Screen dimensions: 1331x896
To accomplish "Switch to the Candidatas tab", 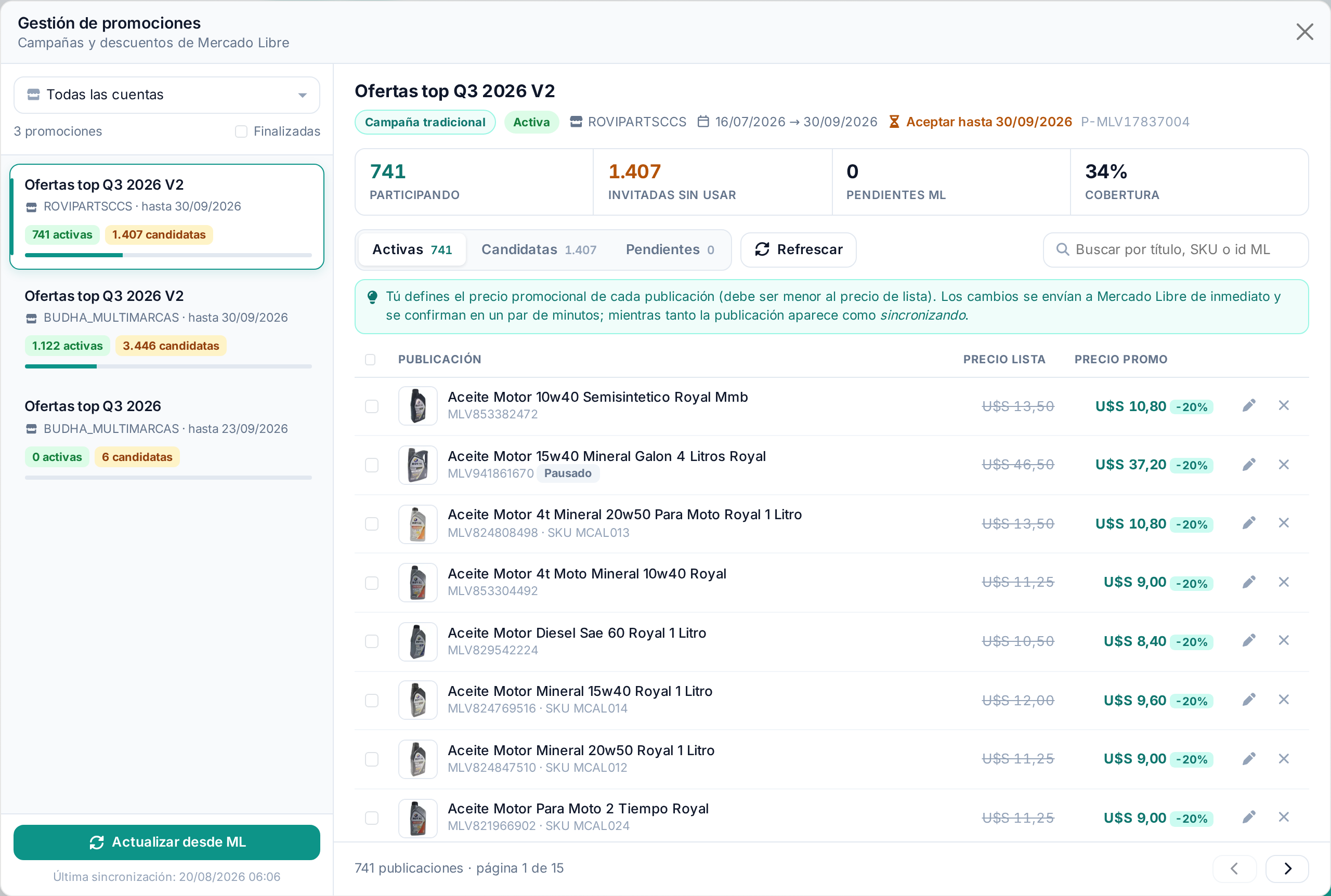I will tap(538, 249).
